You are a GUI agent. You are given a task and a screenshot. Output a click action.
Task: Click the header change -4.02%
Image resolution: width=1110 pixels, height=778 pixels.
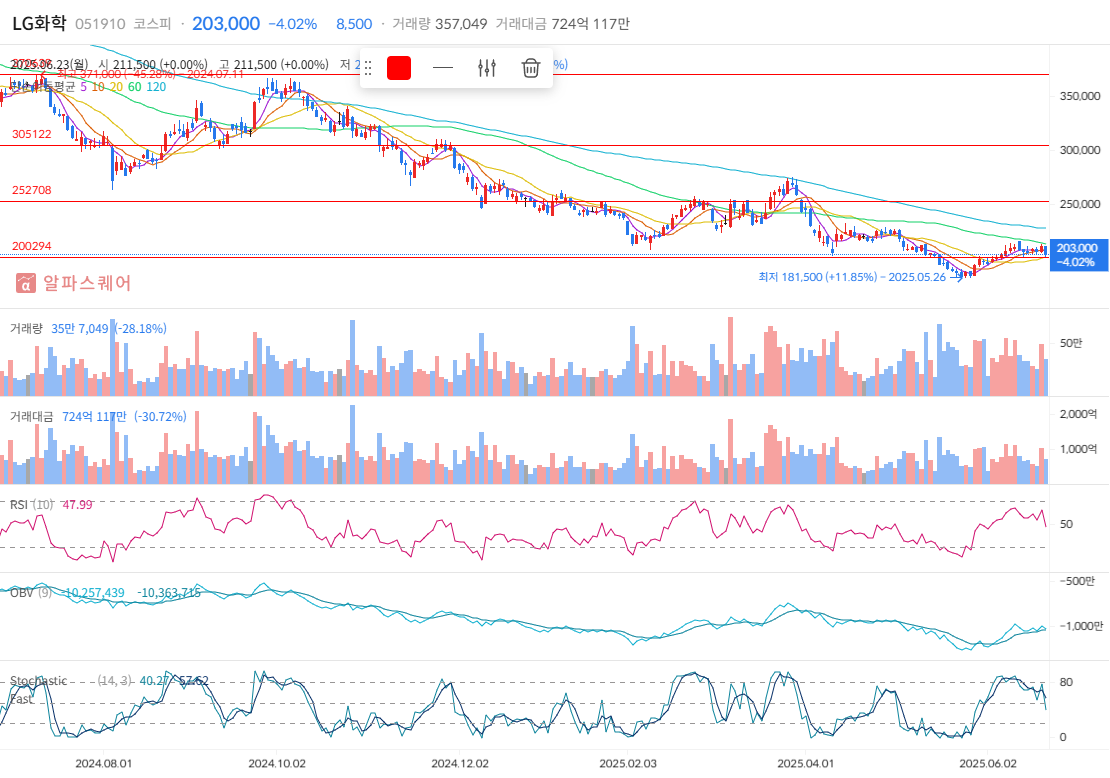click(292, 24)
